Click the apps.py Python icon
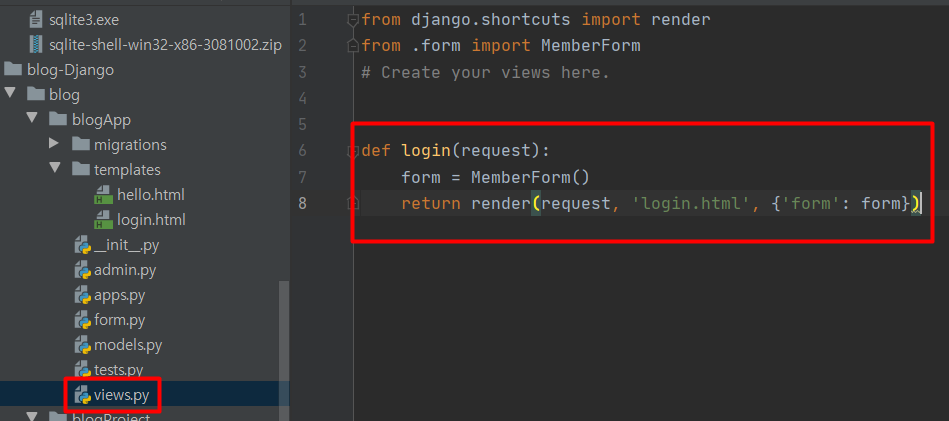The image size is (949, 421). pyautogui.click(x=82, y=295)
